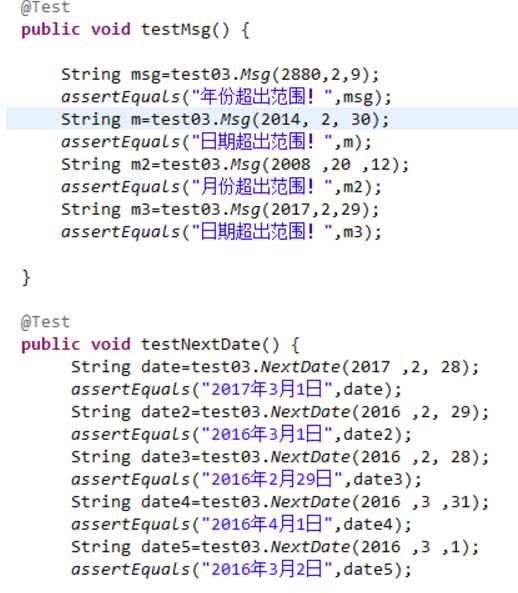This screenshot has height=593, width=518.
Task: Click assertEquals line with "2016年3月2日"
Action: click(x=241, y=570)
